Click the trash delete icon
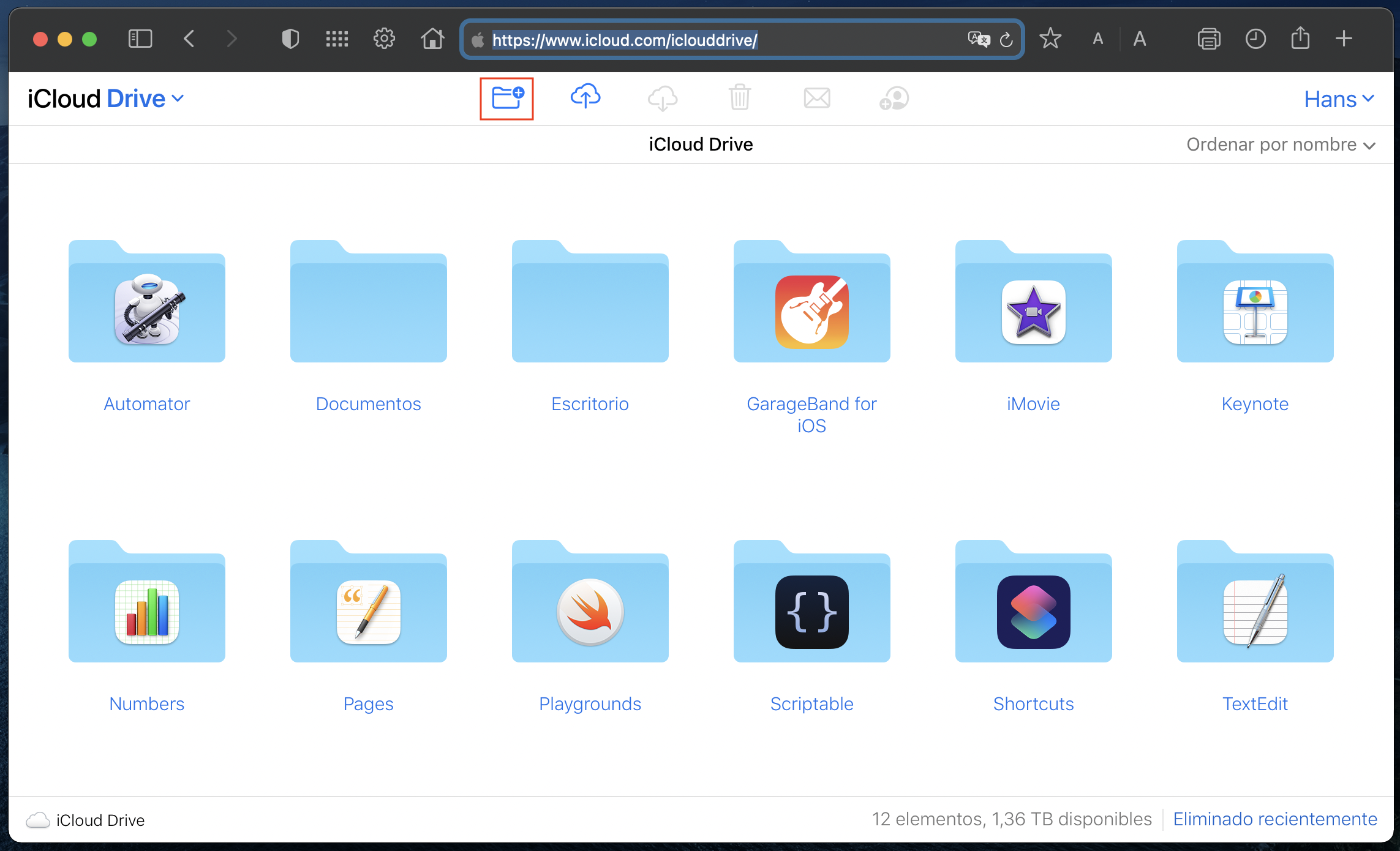The width and height of the screenshot is (1400, 851). click(x=739, y=97)
